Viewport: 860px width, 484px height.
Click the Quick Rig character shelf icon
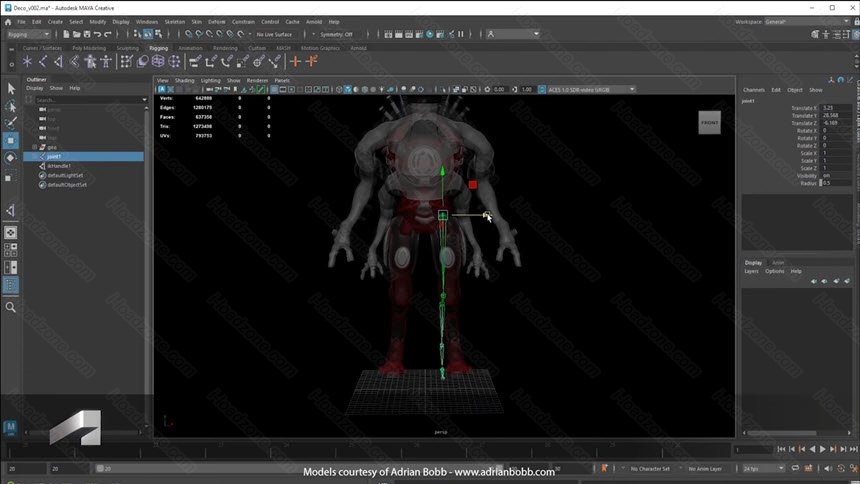click(90, 61)
